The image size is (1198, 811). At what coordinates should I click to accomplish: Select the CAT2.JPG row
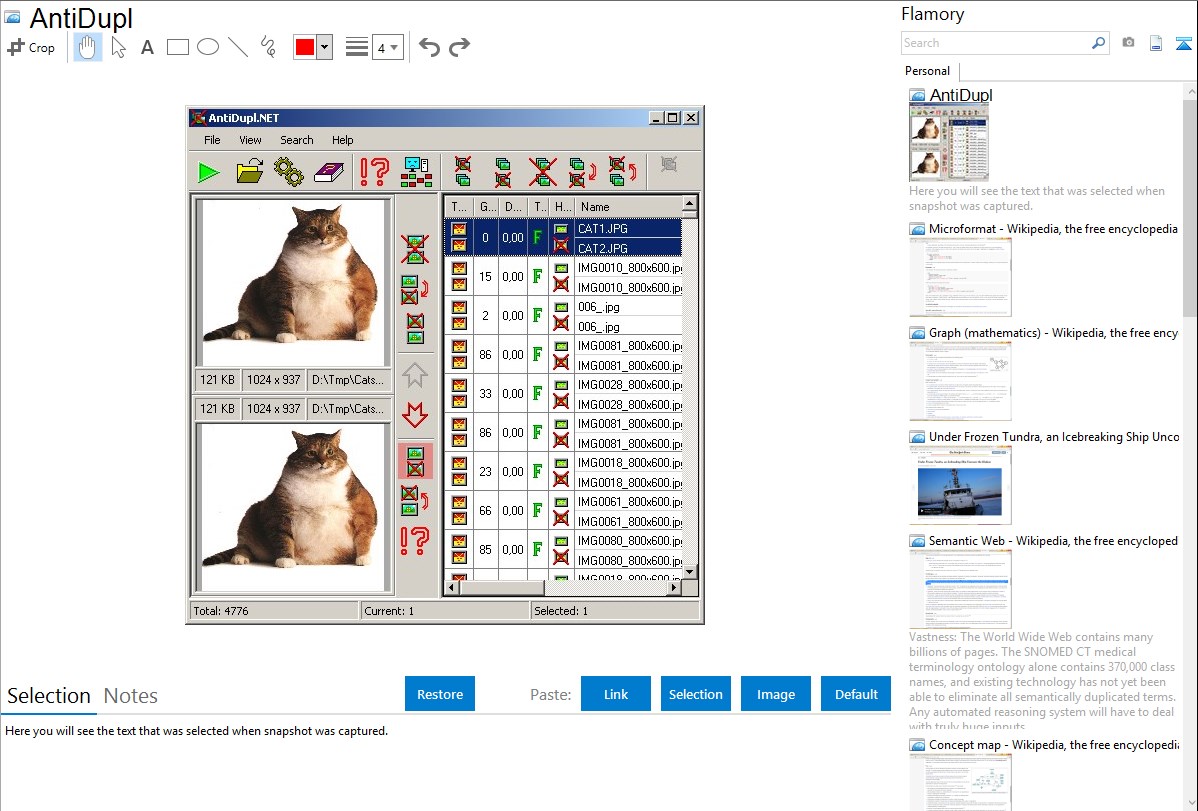tap(628, 248)
